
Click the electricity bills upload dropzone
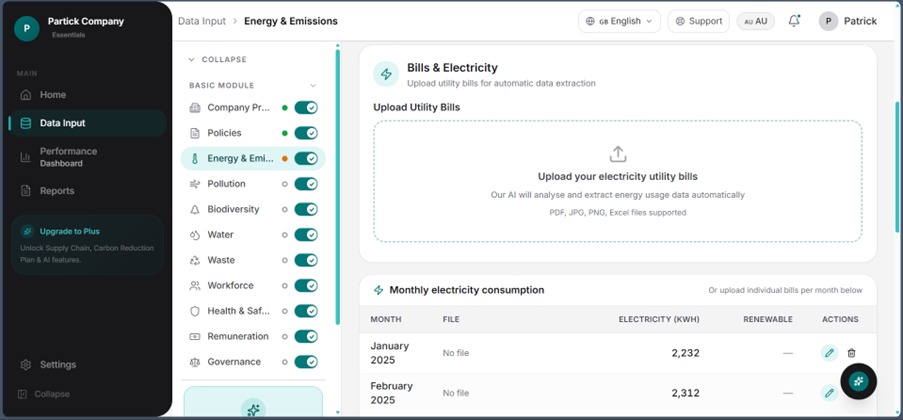(x=617, y=181)
